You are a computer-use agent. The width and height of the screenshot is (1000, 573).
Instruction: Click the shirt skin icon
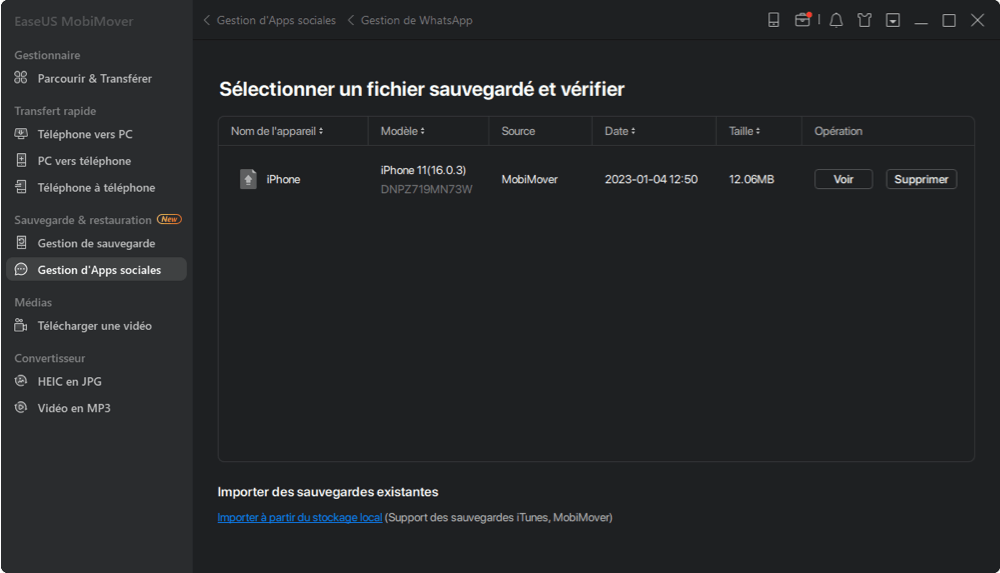pyautogui.click(x=864, y=20)
